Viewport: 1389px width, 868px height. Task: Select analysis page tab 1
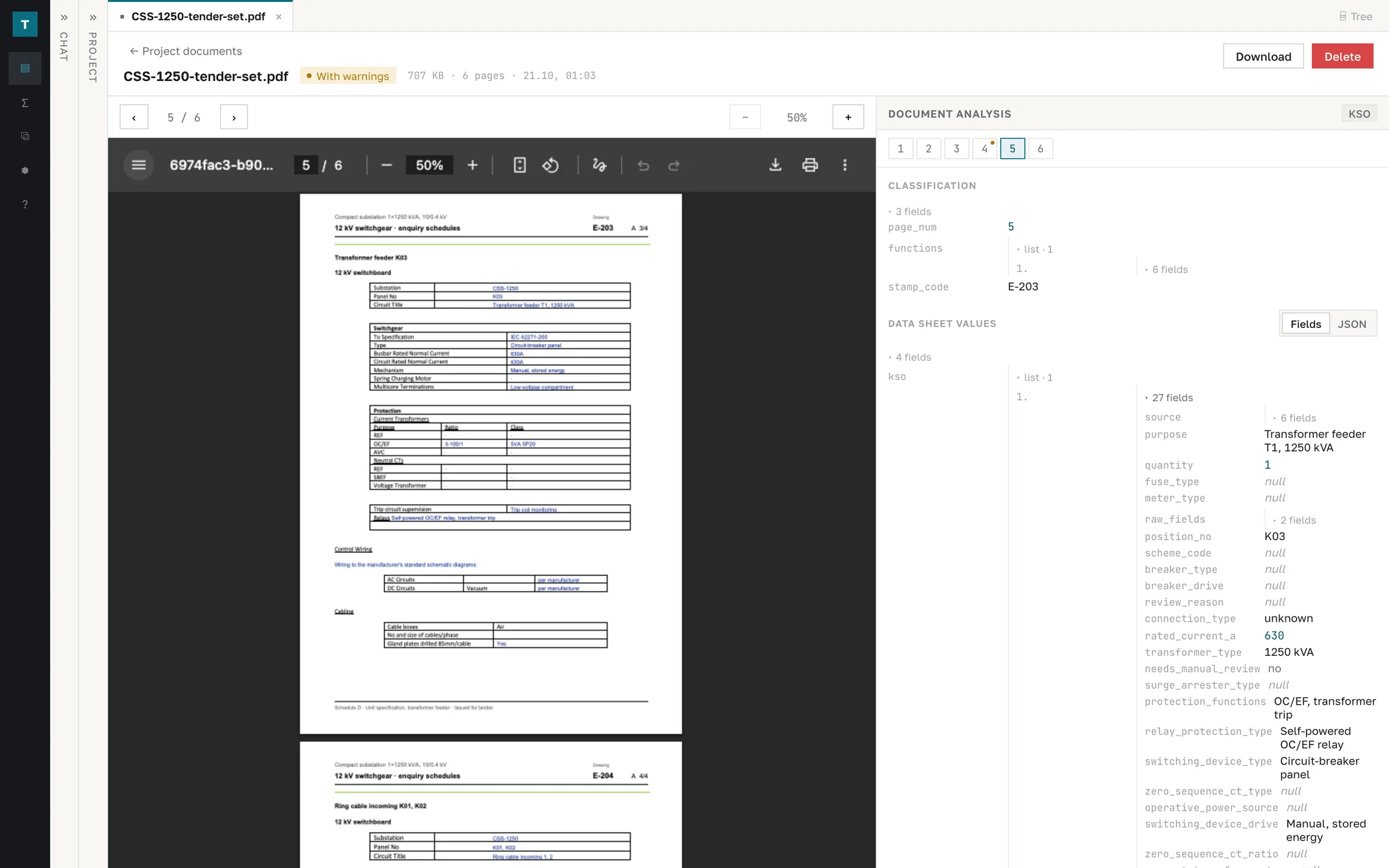click(x=900, y=149)
